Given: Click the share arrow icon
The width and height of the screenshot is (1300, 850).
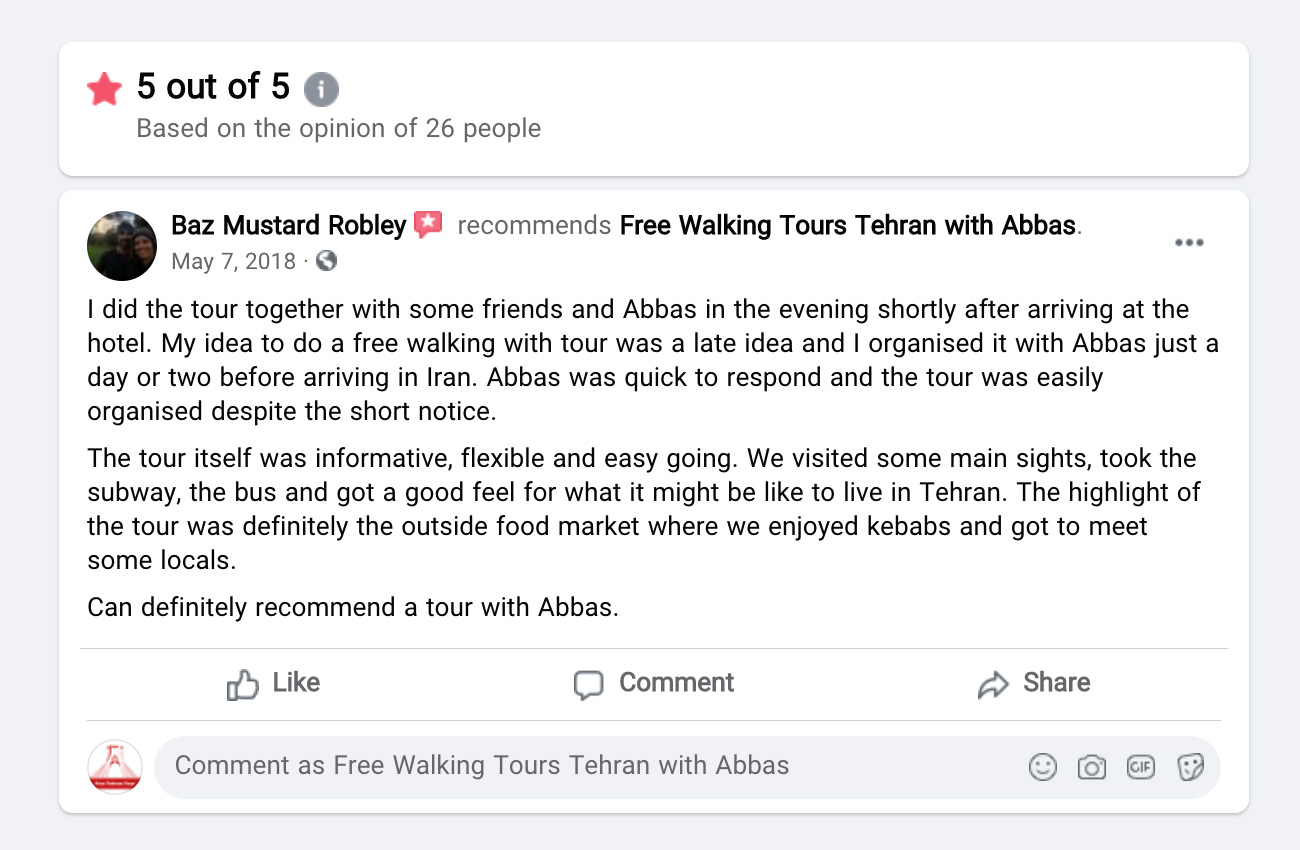Looking at the screenshot, I should [x=993, y=685].
